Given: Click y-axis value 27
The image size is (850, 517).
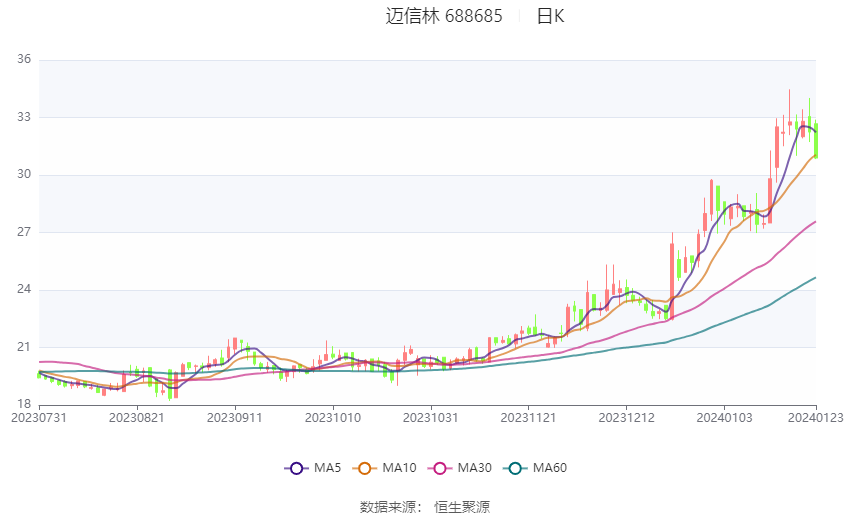Looking at the screenshot, I should [24, 232].
